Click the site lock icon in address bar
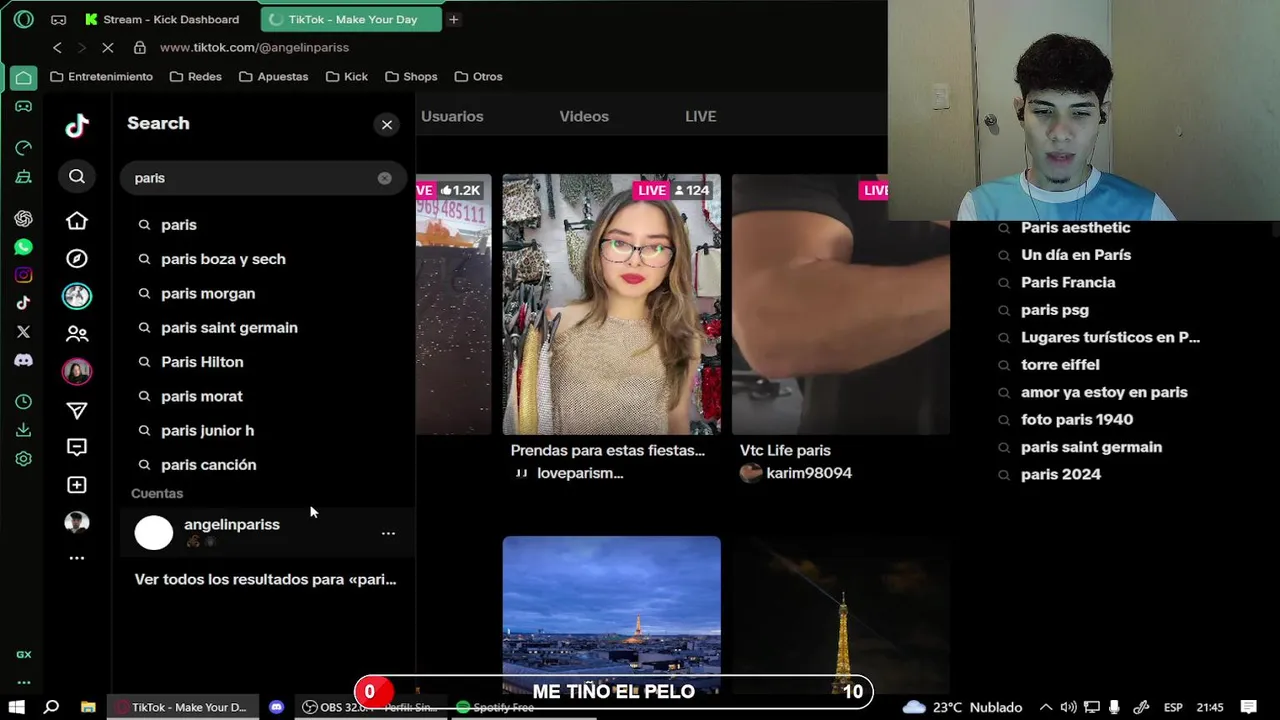This screenshot has width=1280, height=720. [140, 47]
